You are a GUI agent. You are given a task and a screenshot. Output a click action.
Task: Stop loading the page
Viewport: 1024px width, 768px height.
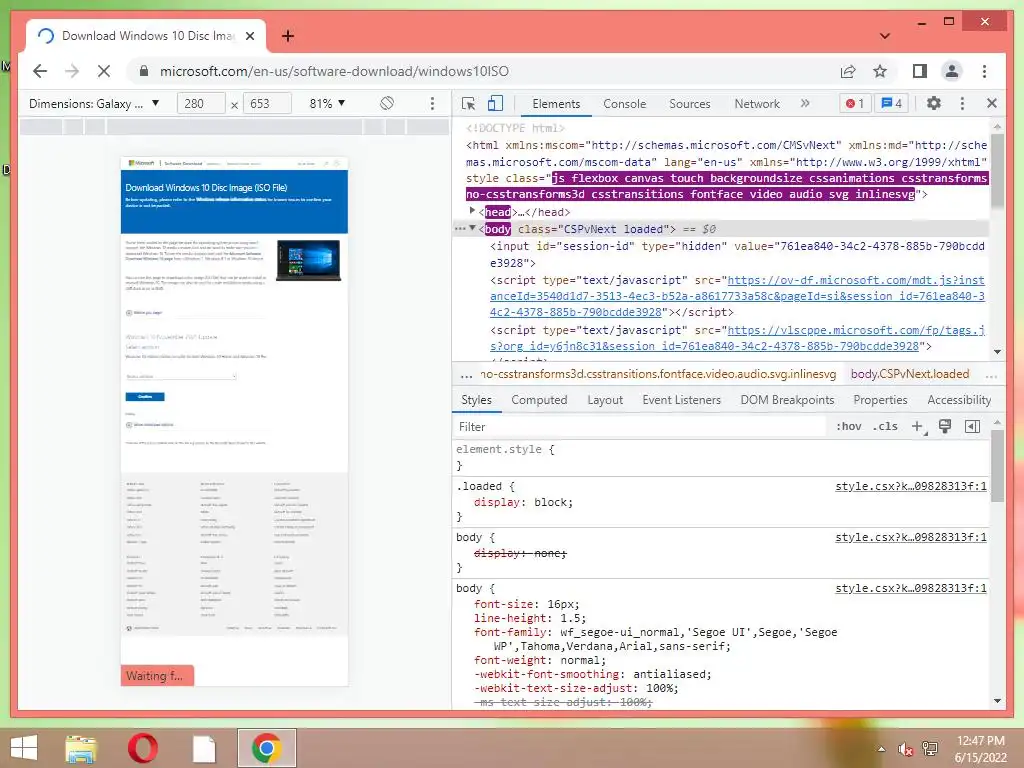(104, 71)
